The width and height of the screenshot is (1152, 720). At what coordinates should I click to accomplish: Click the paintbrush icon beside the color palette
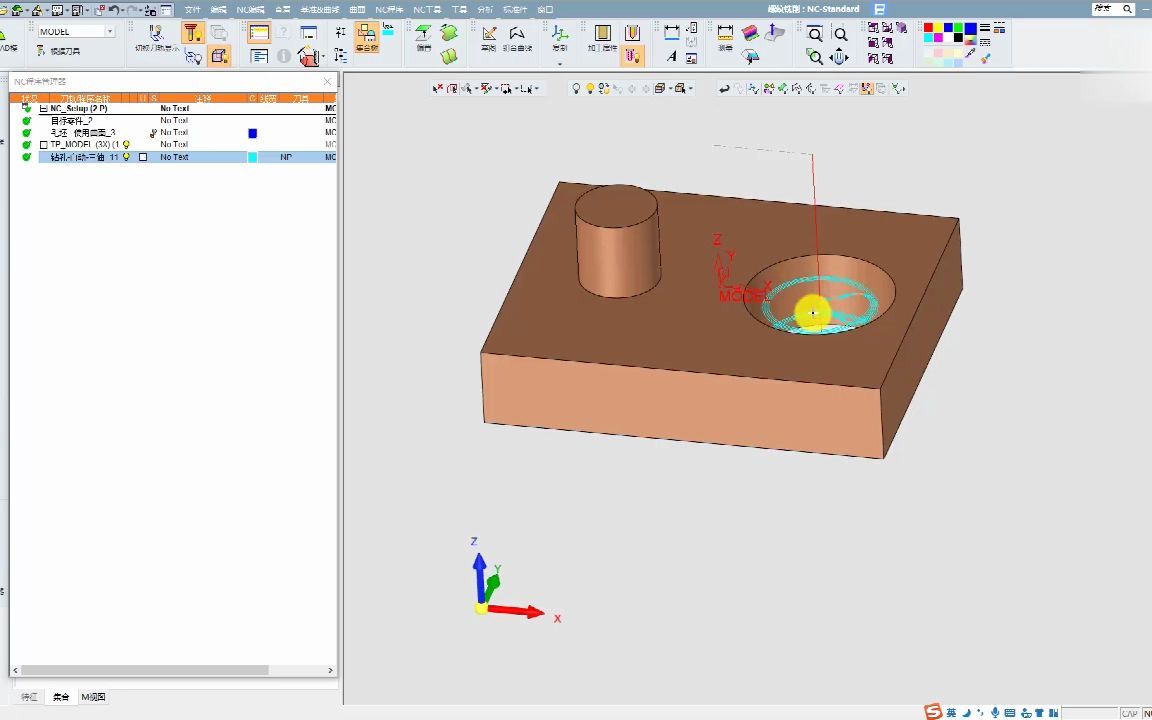(x=986, y=57)
